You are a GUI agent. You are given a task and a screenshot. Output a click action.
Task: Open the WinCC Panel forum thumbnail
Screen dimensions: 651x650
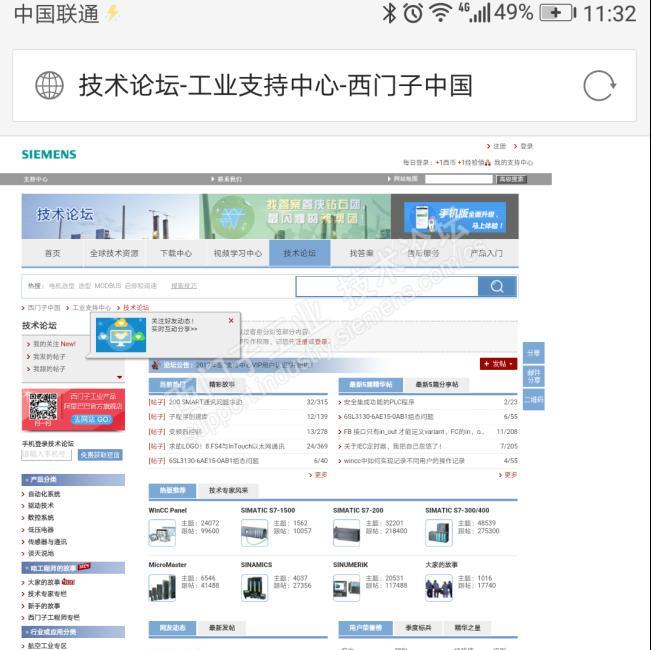point(162,533)
